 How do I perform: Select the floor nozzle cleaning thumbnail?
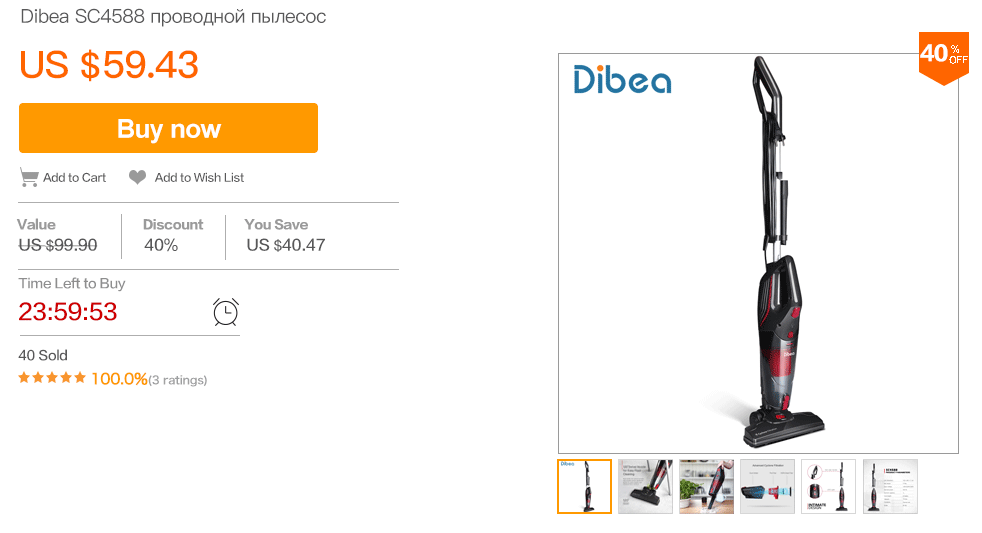pyautogui.click(x=645, y=486)
